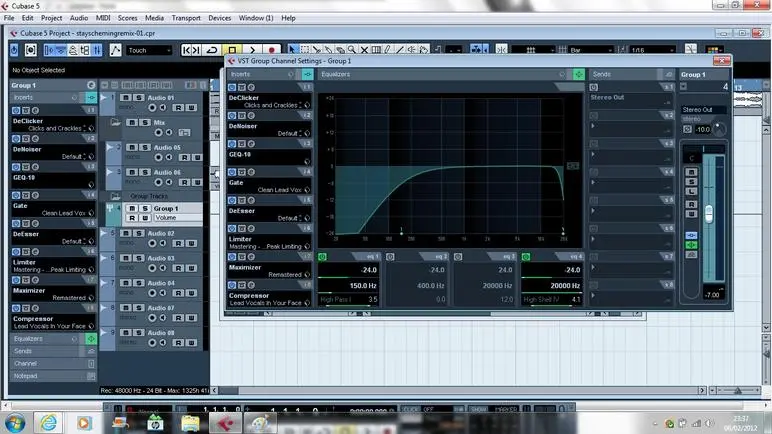Enable EQ band 3 power button
This screenshot has width=772, height=434.
pos(458,257)
